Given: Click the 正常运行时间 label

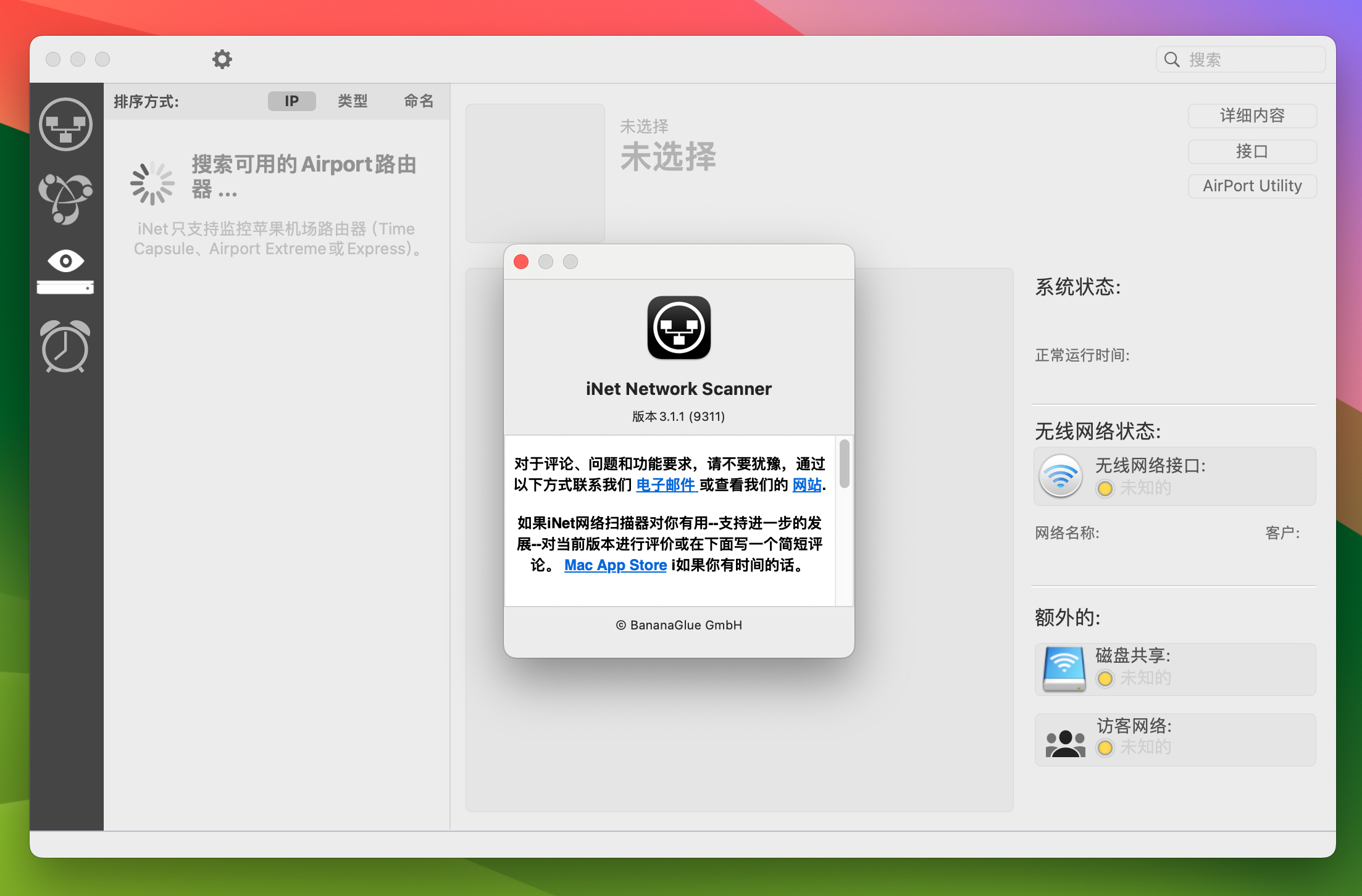Looking at the screenshot, I should (x=1082, y=355).
